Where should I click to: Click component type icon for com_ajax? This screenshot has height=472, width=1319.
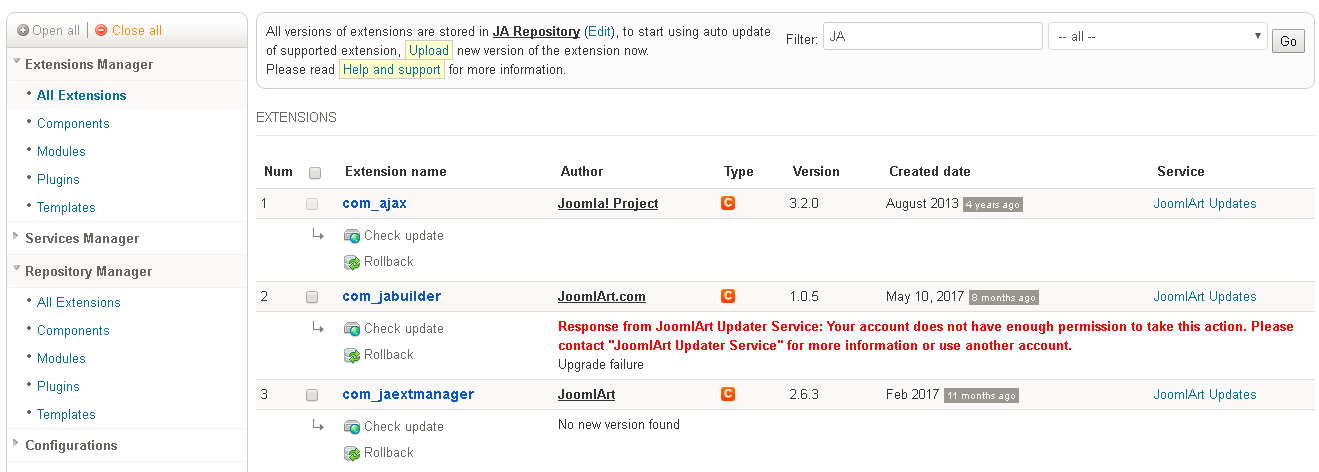pyautogui.click(x=728, y=203)
